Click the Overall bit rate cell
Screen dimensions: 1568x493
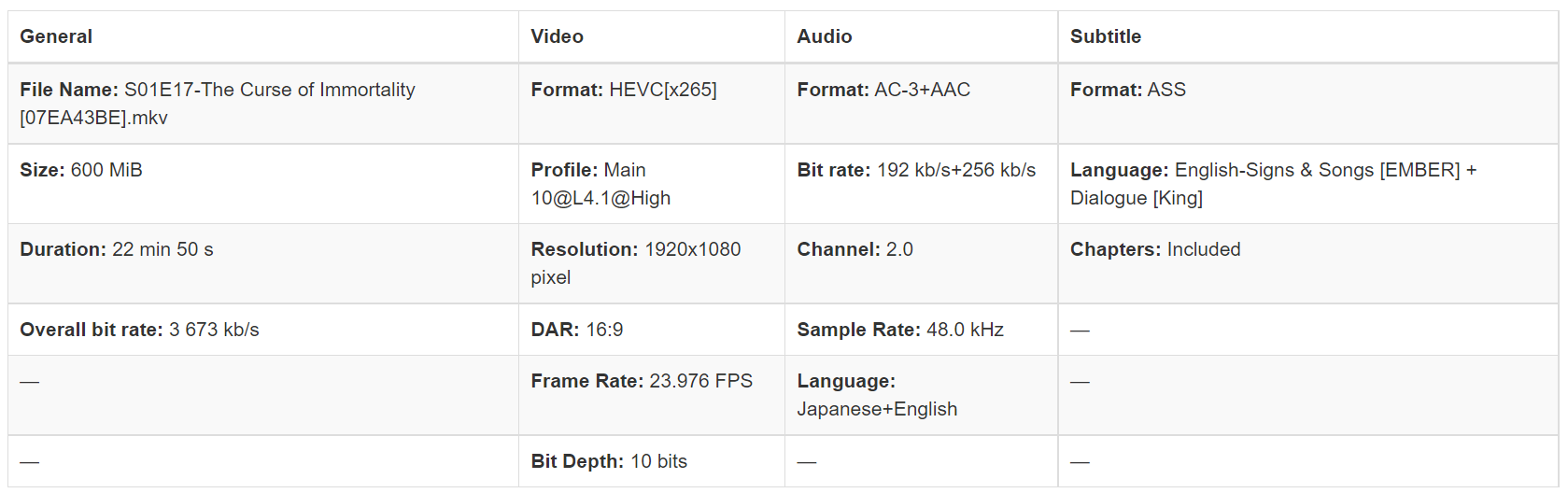pos(139,330)
